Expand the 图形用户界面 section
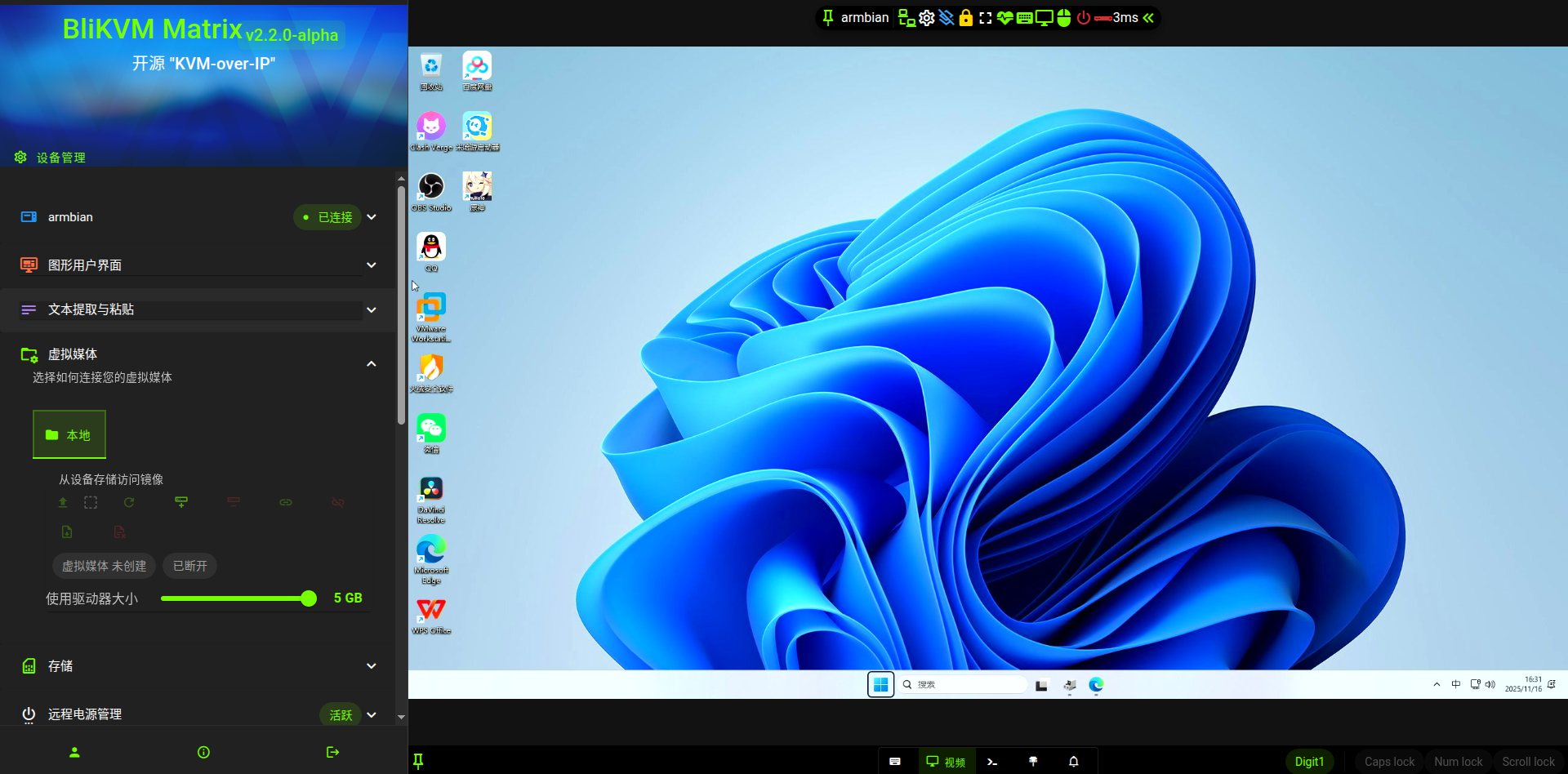Image resolution: width=1568 pixels, height=774 pixels. point(372,265)
